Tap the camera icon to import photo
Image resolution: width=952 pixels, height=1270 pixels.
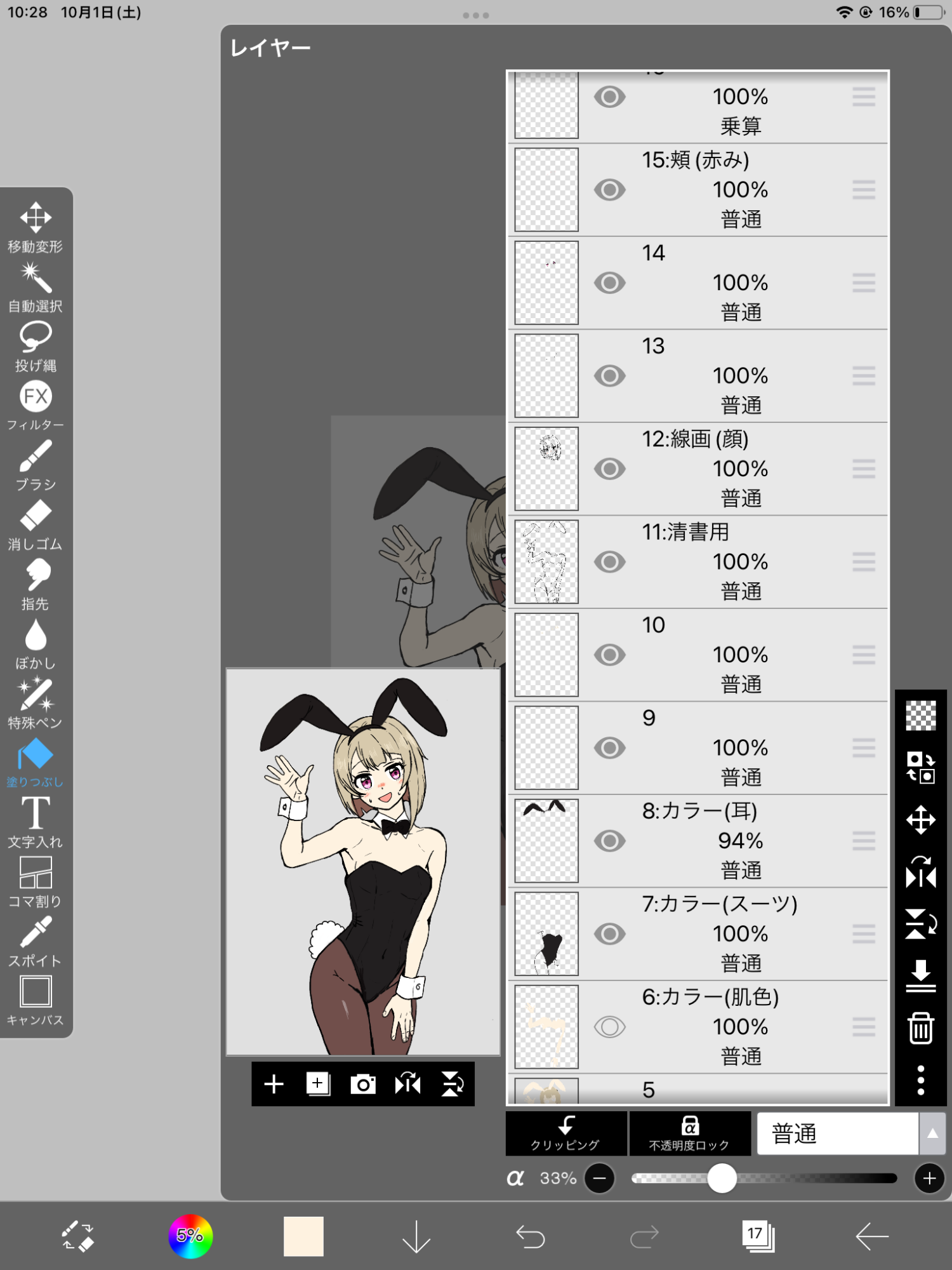coord(362,1084)
